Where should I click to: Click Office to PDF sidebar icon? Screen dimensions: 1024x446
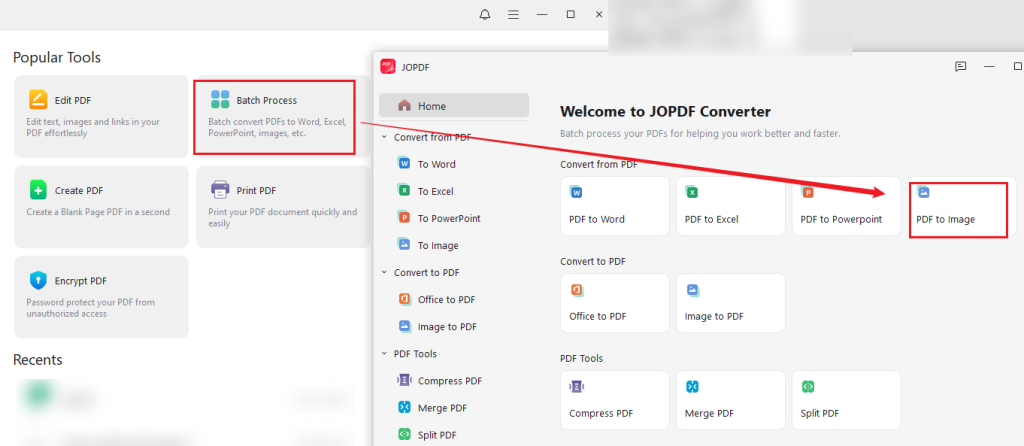point(404,299)
